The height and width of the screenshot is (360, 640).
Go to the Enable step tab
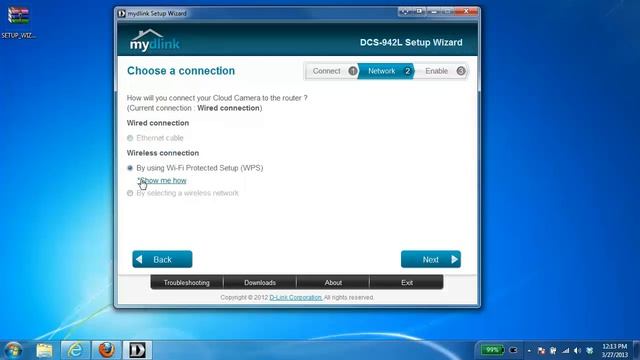coord(441,71)
